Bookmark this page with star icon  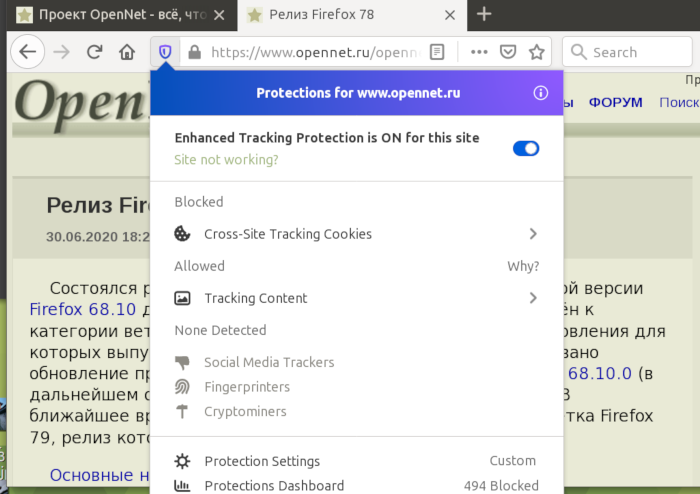click(x=537, y=52)
